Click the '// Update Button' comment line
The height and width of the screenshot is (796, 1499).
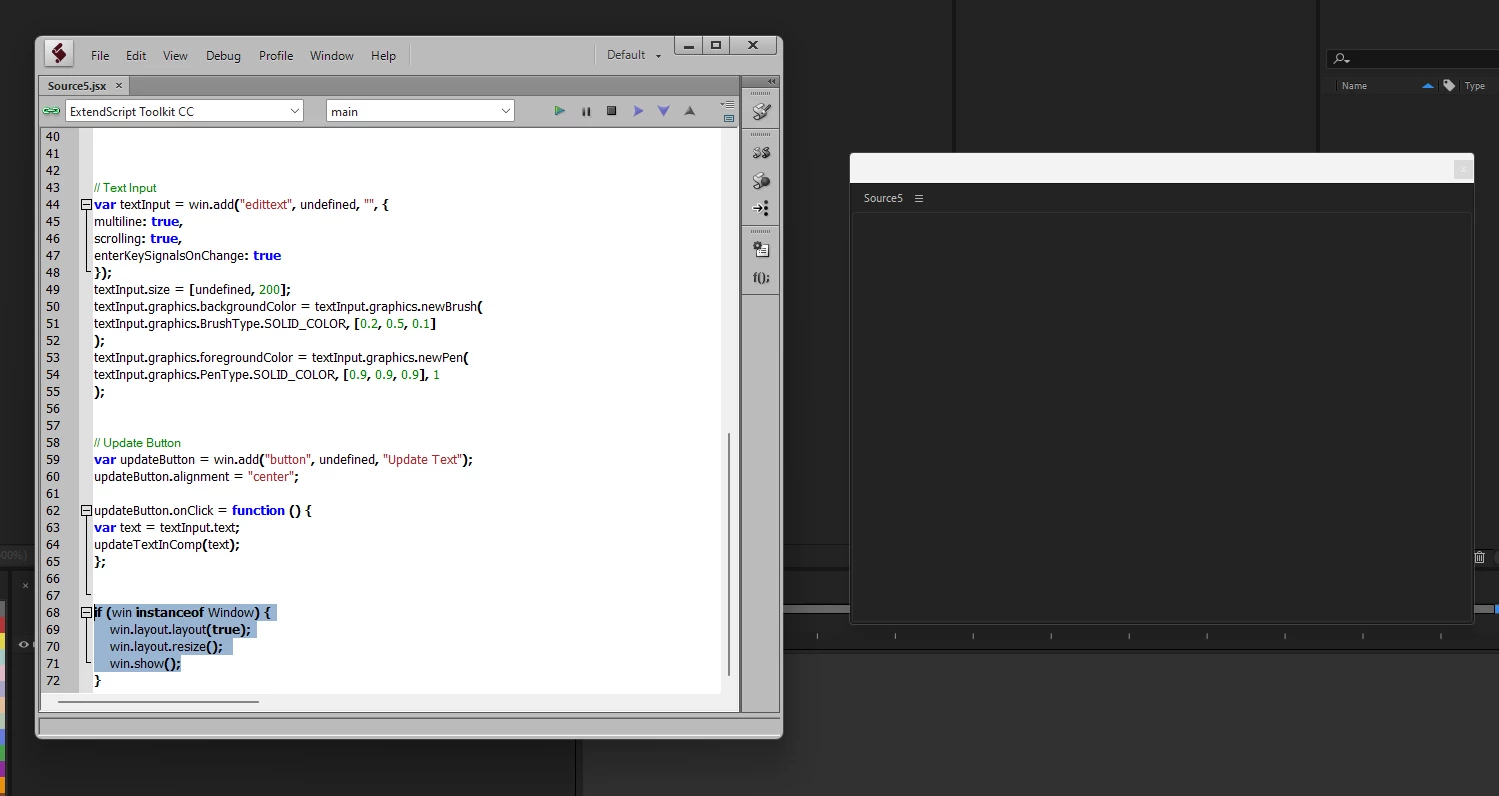[137, 442]
